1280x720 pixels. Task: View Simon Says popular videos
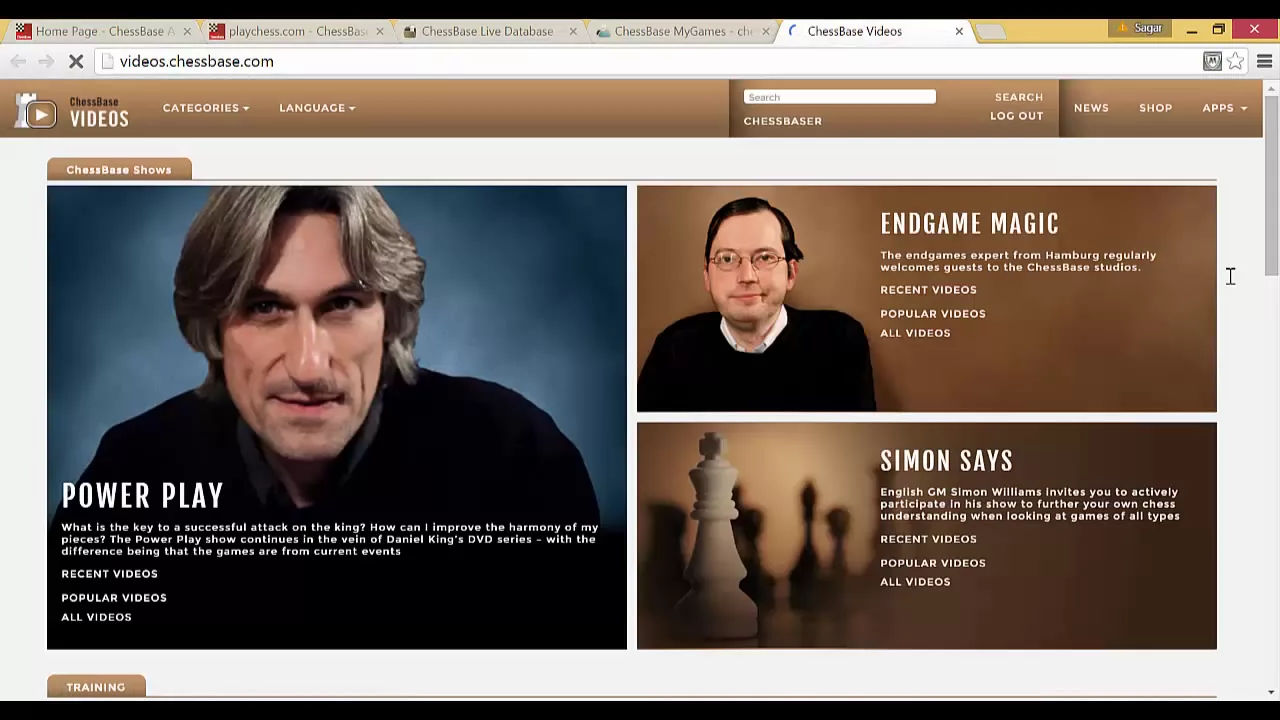pyautogui.click(x=933, y=563)
